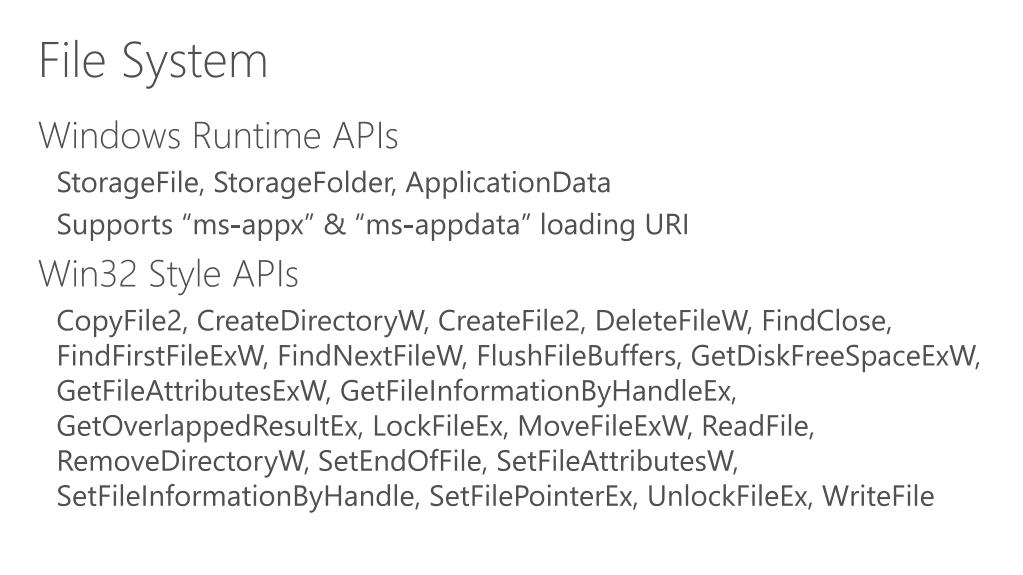Viewport: 1023px width, 575px height.
Task: Select the ApplicationData text
Action: pos(508,183)
